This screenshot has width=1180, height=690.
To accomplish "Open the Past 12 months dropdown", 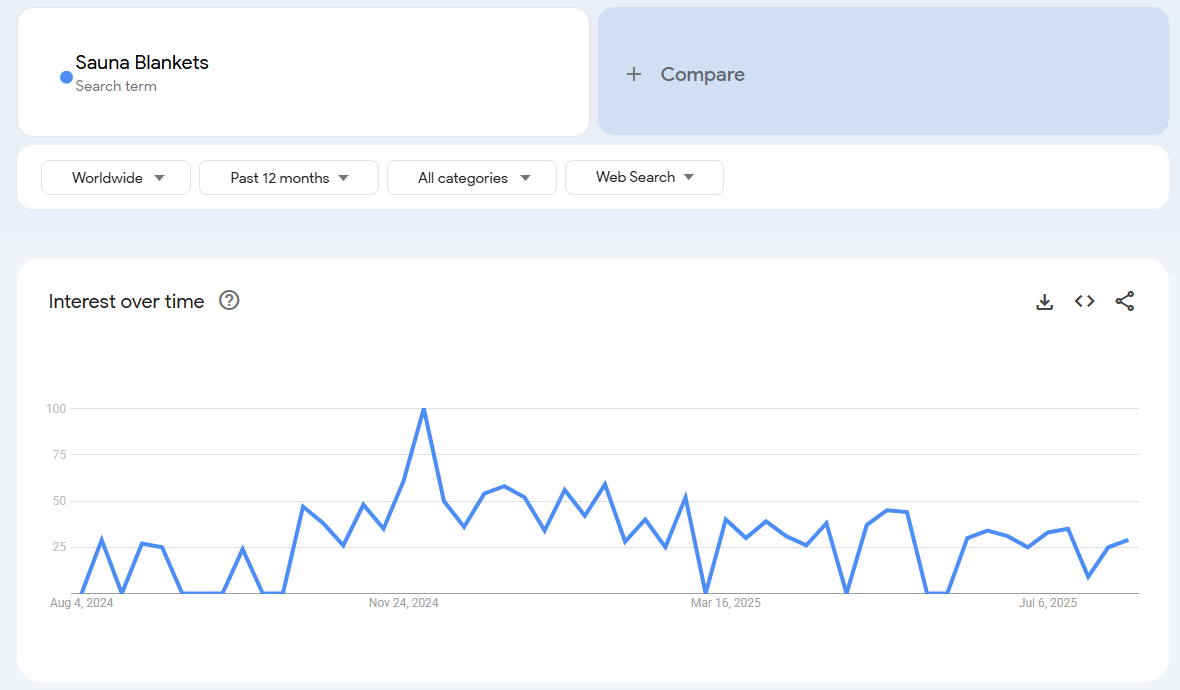I will click(289, 178).
